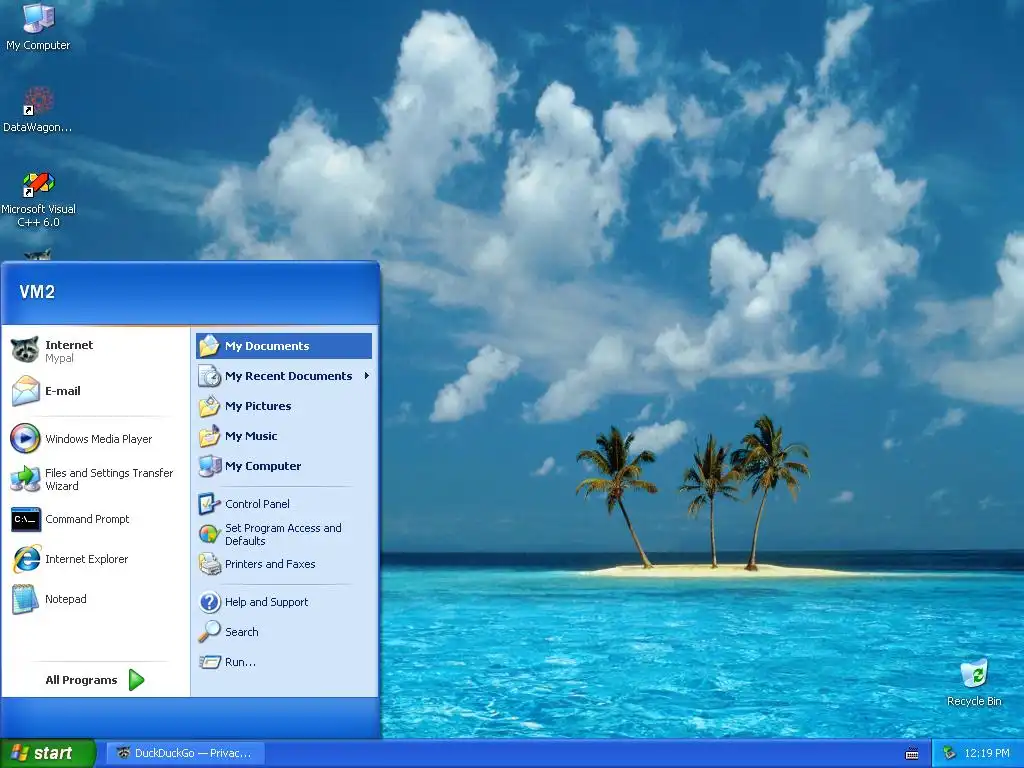Click the Start button
Viewport: 1024px width, 768px height.
click(48, 753)
